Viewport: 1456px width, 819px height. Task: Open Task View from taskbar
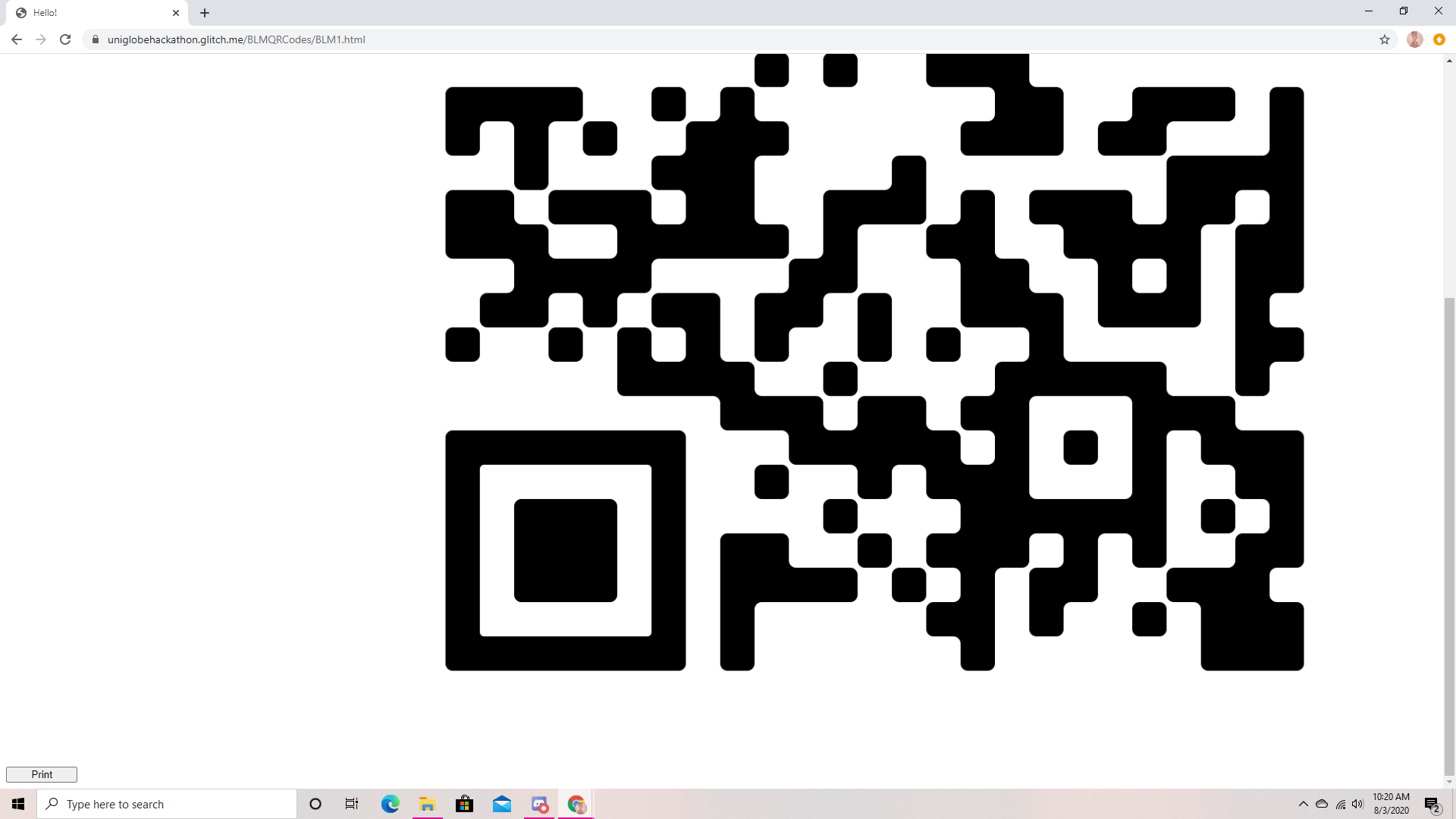coord(352,804)
